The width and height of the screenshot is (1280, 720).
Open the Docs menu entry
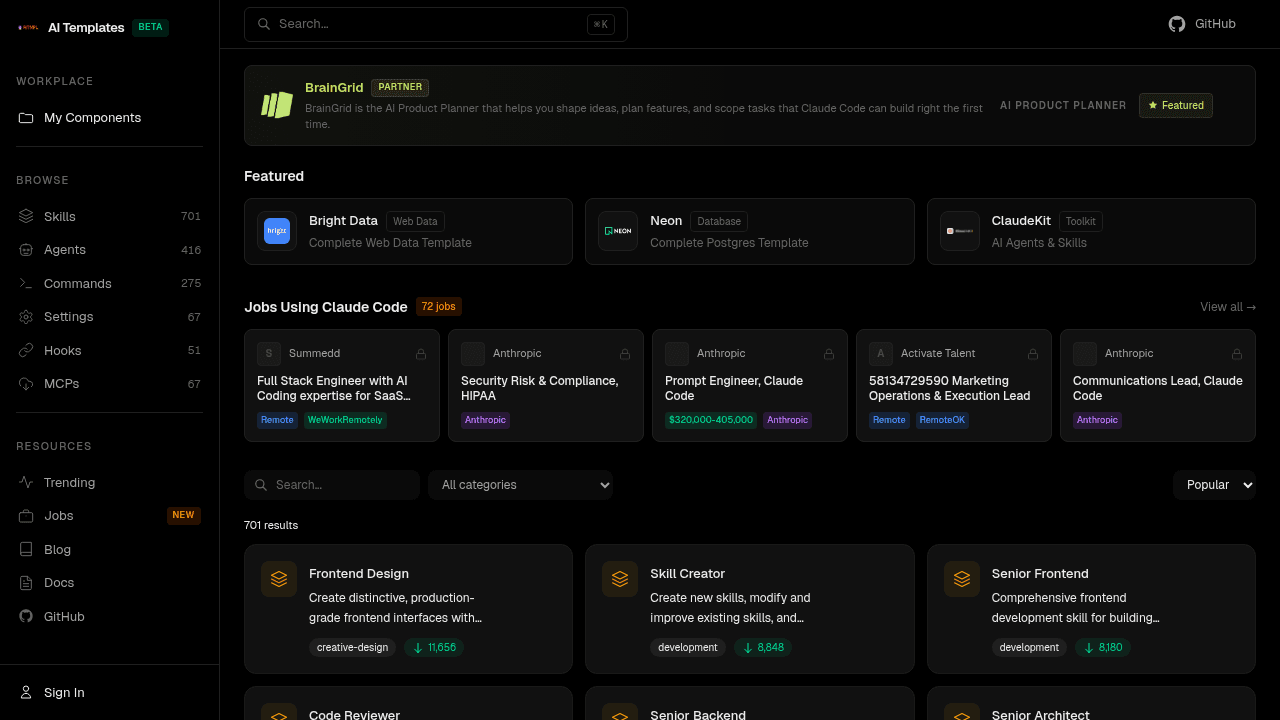(58, 582)
